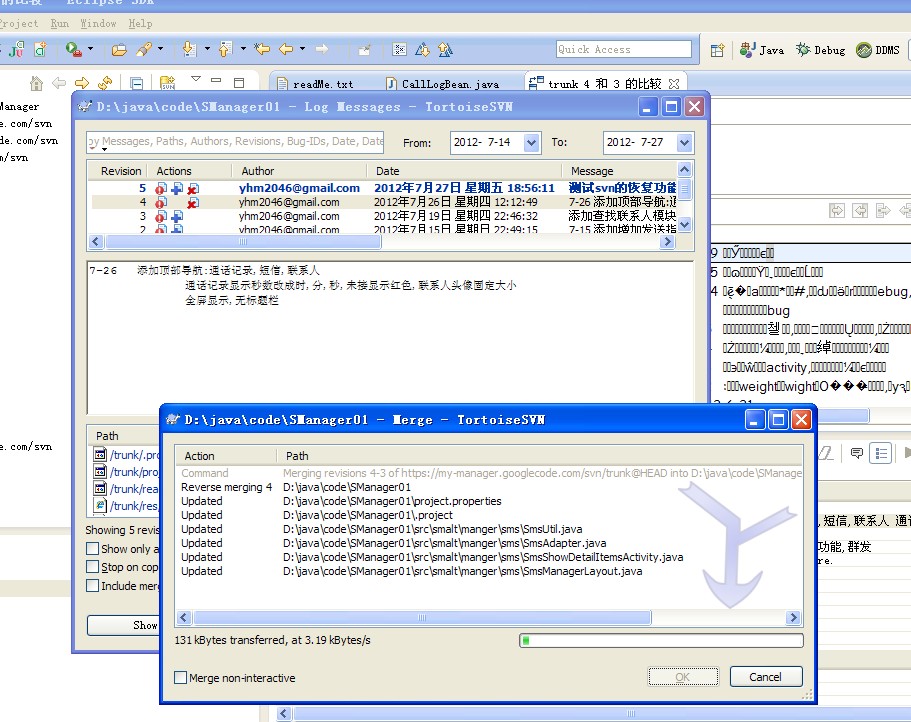Click the open folder icon in Eclipse toolbar
Screen dimensions: 911x722
[x=119, y=50]
